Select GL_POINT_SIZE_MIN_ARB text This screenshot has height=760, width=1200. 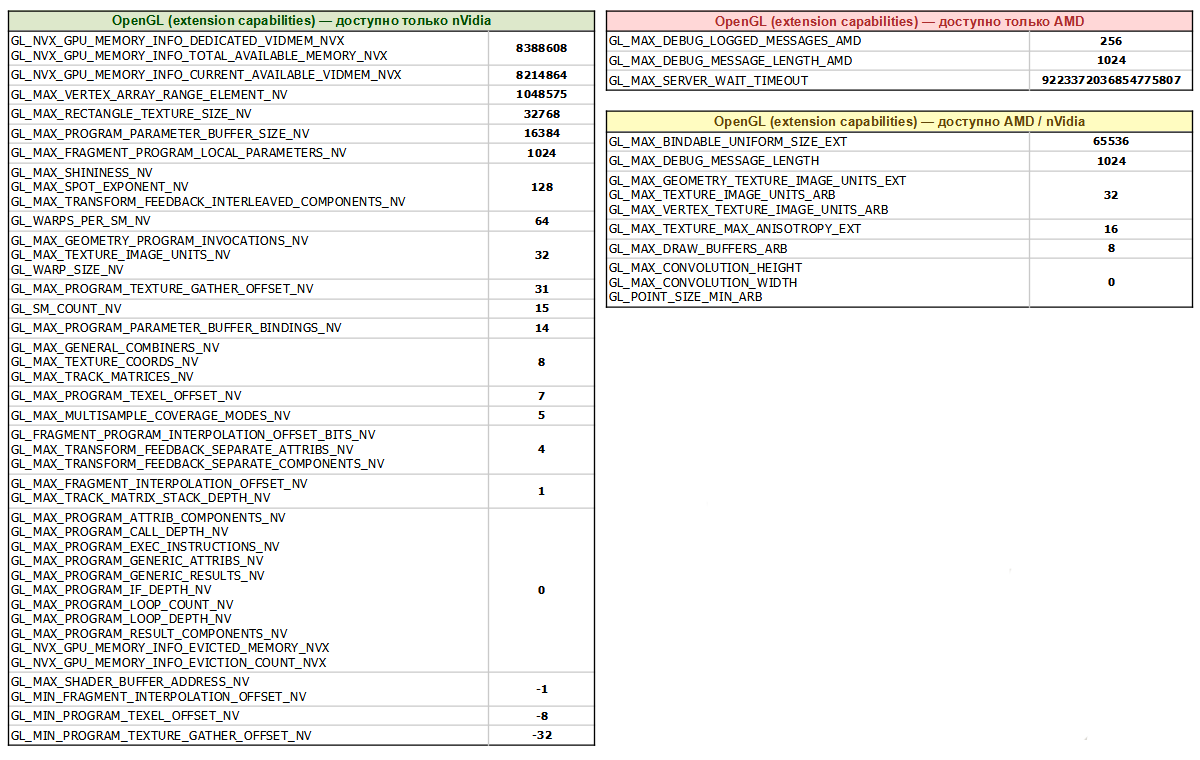pos(685,297)
